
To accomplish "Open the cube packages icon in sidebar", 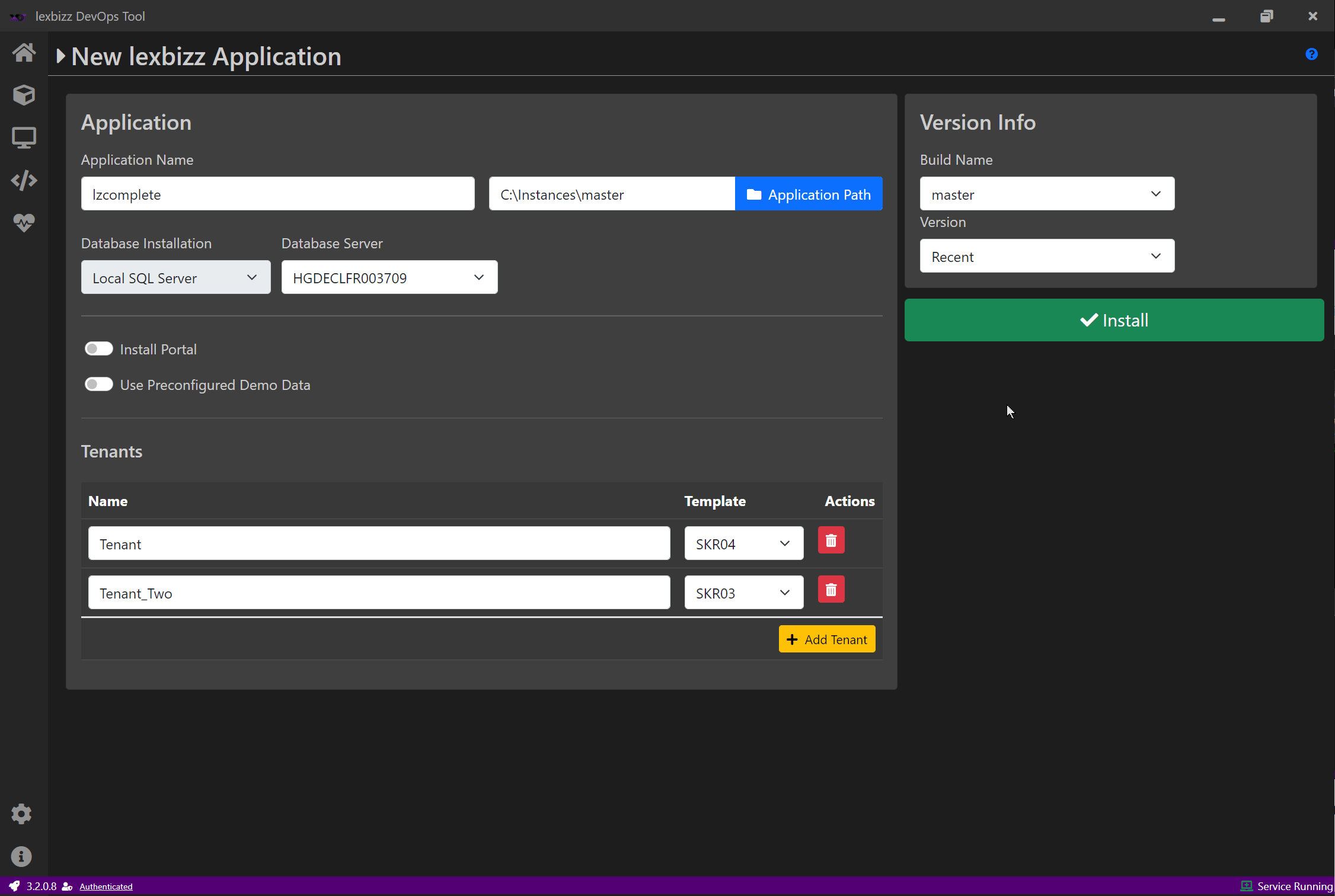I will (24, 95).
